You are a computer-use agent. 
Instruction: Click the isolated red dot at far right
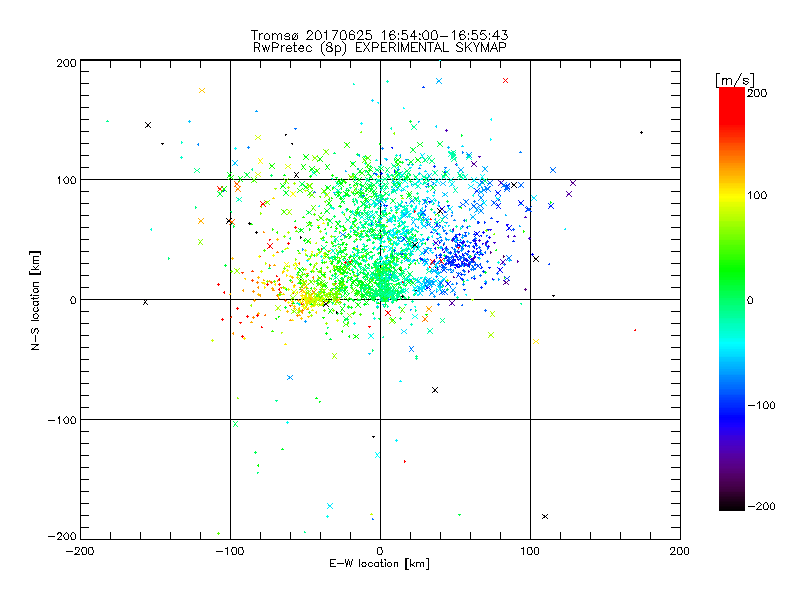(635, 330)
